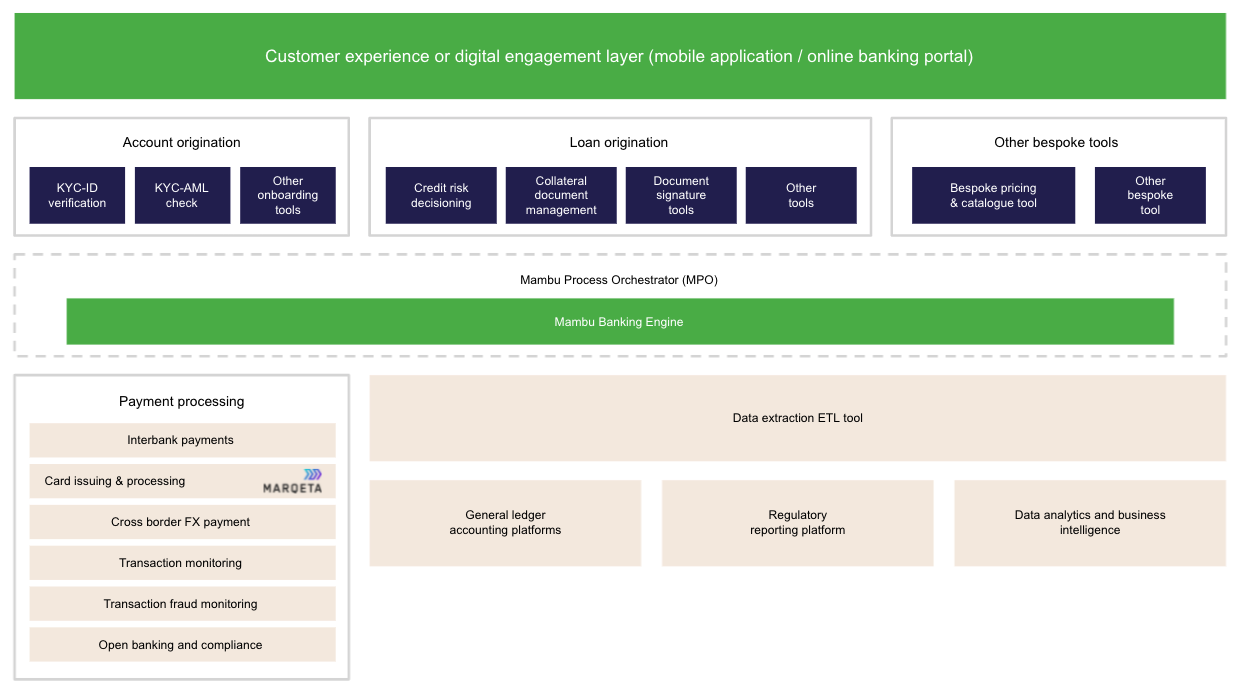Click the Marqeta logo icon
Screen dimensions: 1238x694
[293, 481]
